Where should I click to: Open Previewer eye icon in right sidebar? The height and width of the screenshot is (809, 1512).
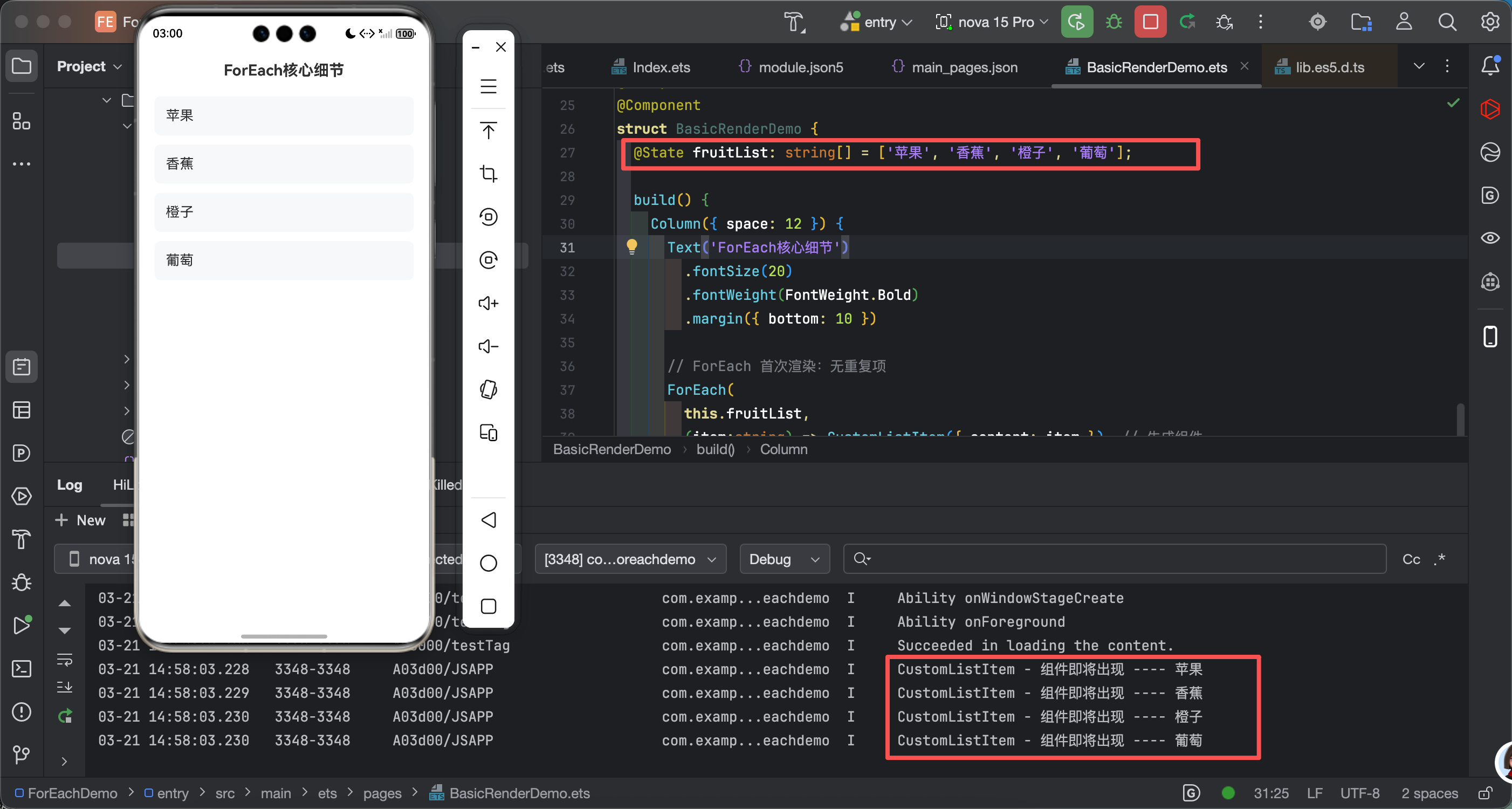point(1490,238)
